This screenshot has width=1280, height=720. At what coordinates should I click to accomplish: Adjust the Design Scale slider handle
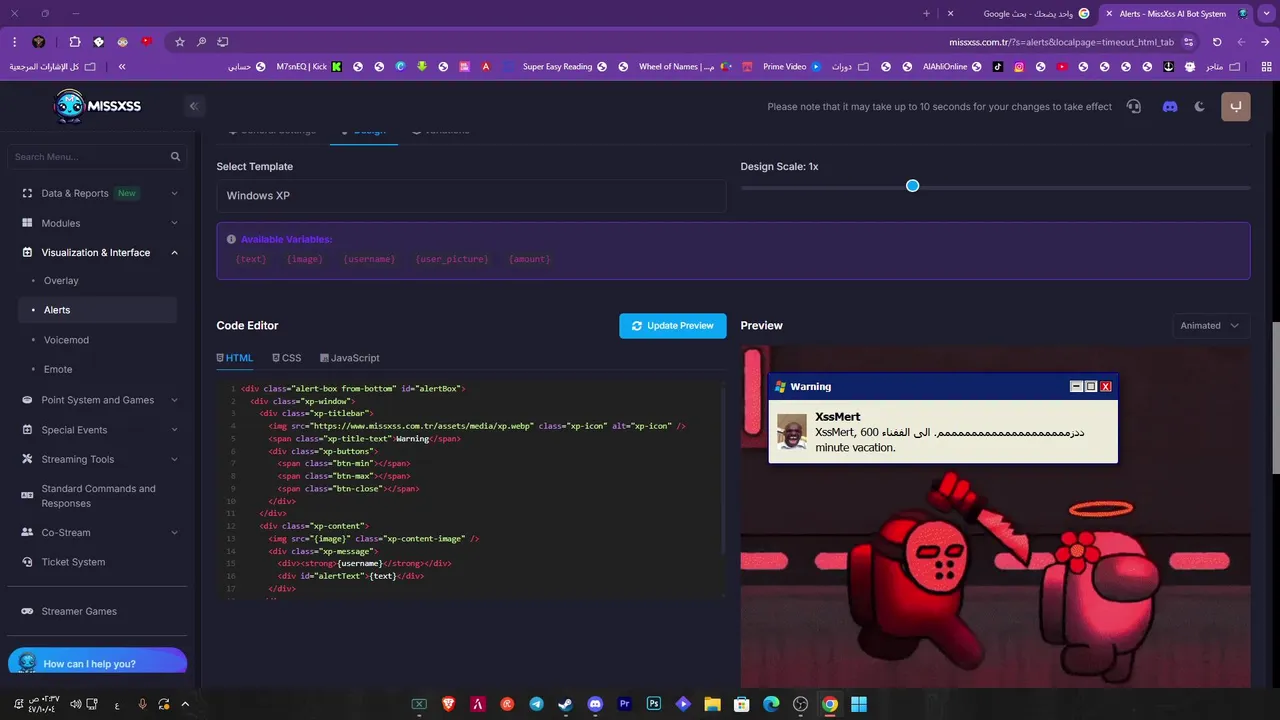(x=912, y=186)
